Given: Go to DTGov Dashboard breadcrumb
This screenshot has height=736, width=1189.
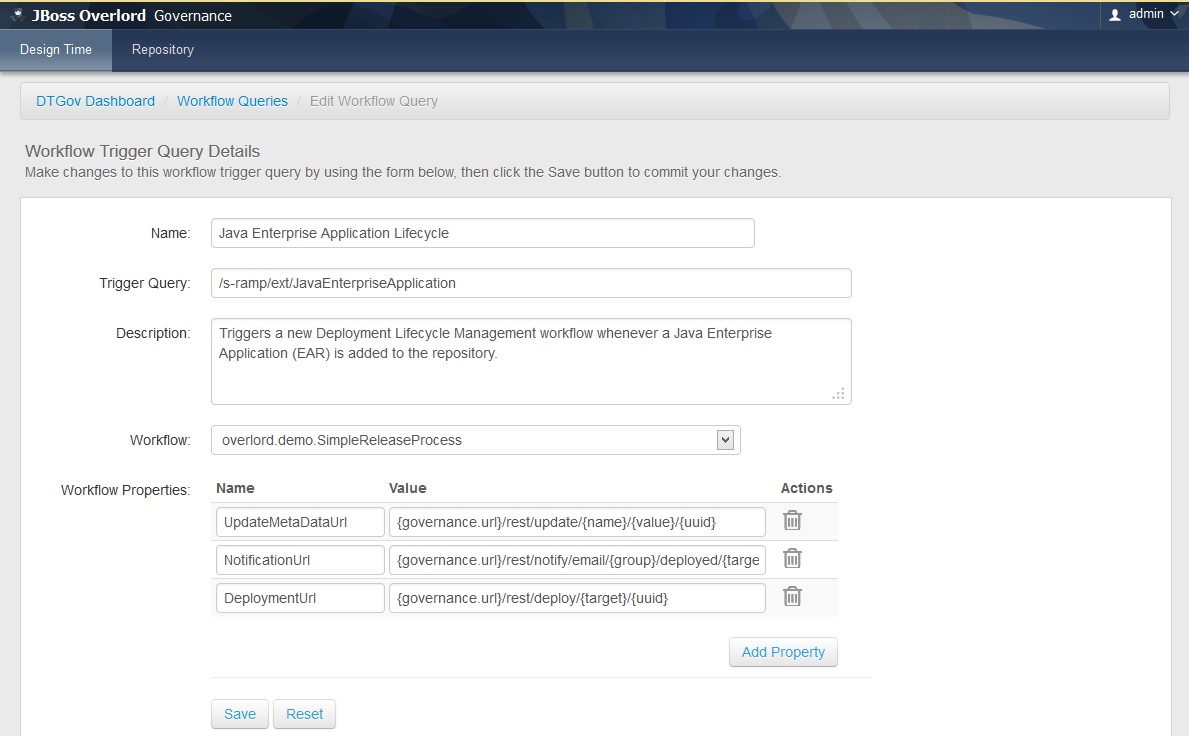Looking at the screenshot, I should pyautogui.click(x=96, y=101).
